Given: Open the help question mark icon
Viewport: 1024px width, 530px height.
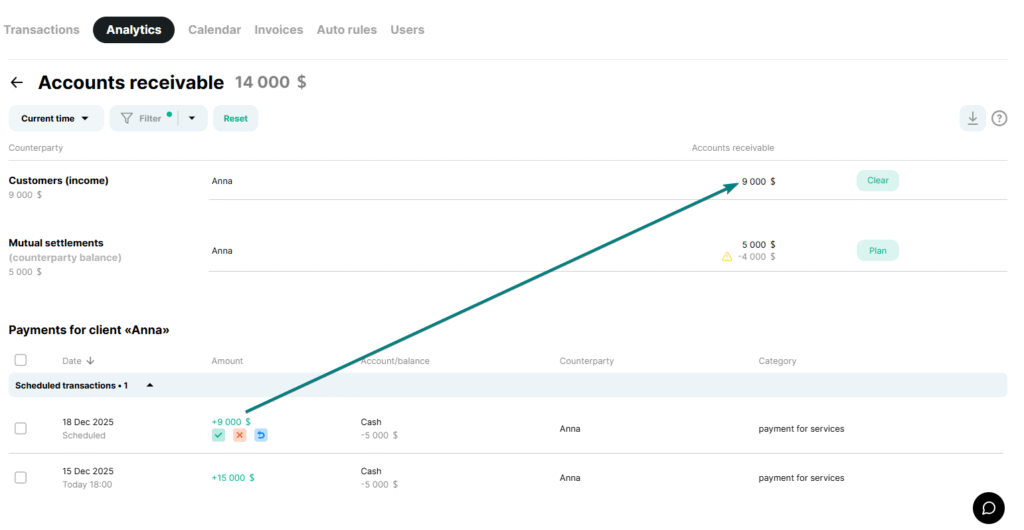Looking at the screenshot, I should coord(999,118).
